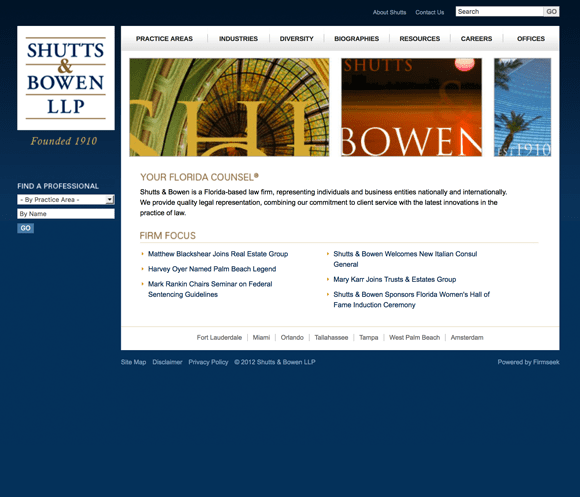Click the top Search text box

pyautogui.click(x=499, y=11)
